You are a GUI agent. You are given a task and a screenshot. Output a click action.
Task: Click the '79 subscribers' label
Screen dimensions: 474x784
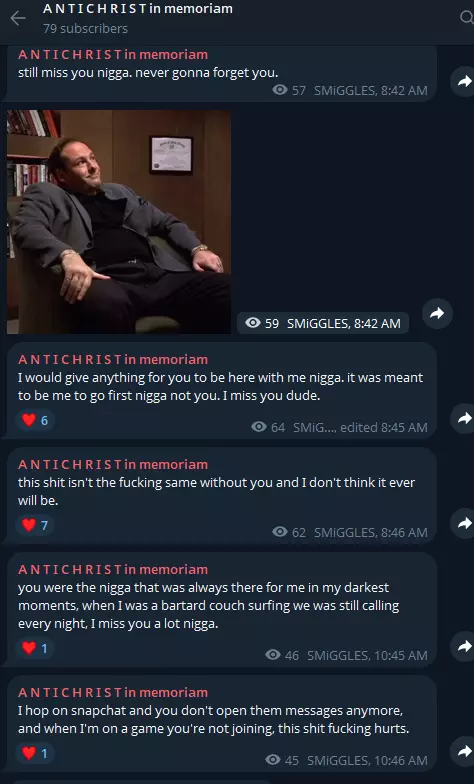[85, 28]
